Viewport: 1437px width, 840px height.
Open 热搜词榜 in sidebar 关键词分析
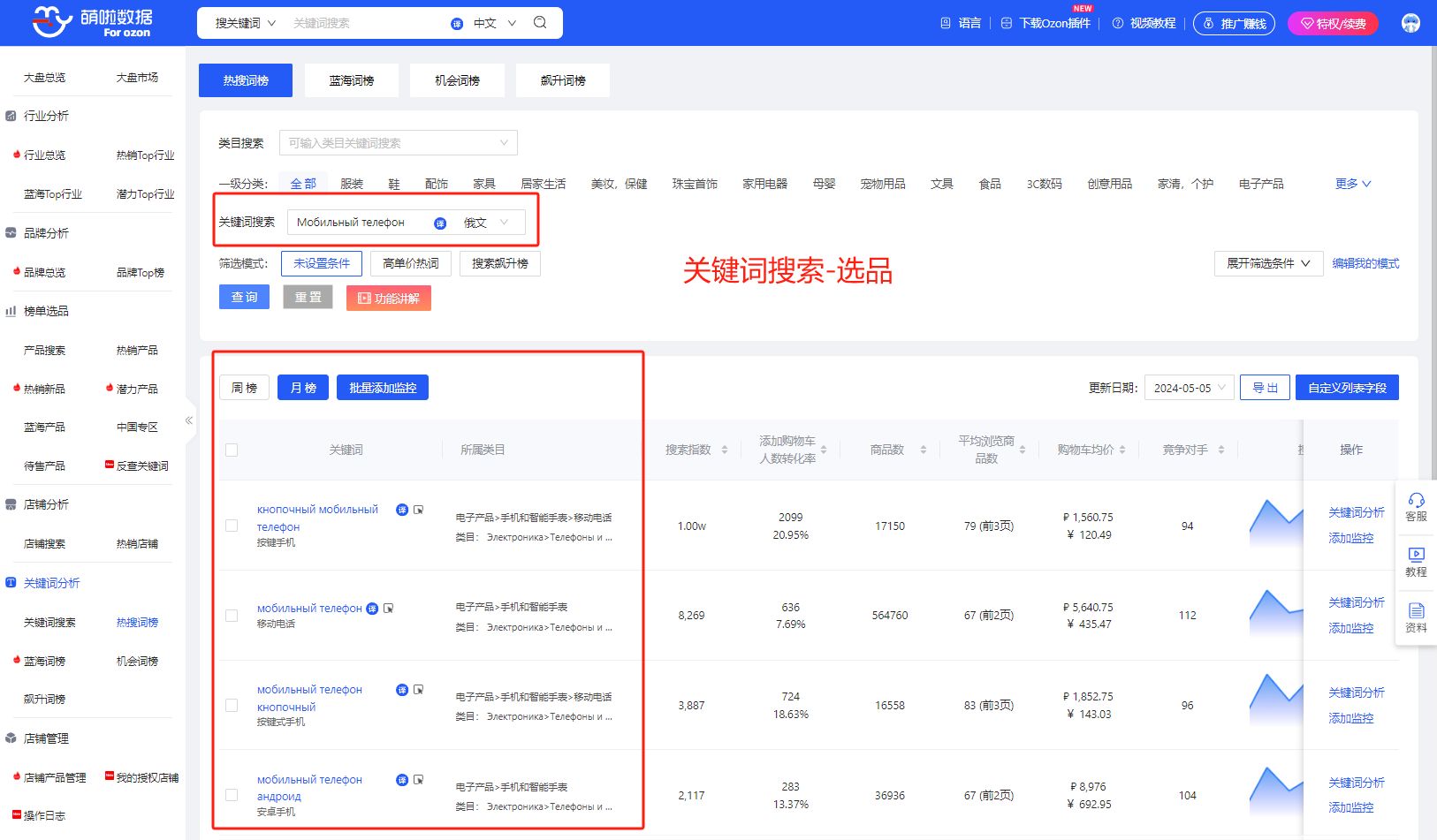(x=137, y=622)
